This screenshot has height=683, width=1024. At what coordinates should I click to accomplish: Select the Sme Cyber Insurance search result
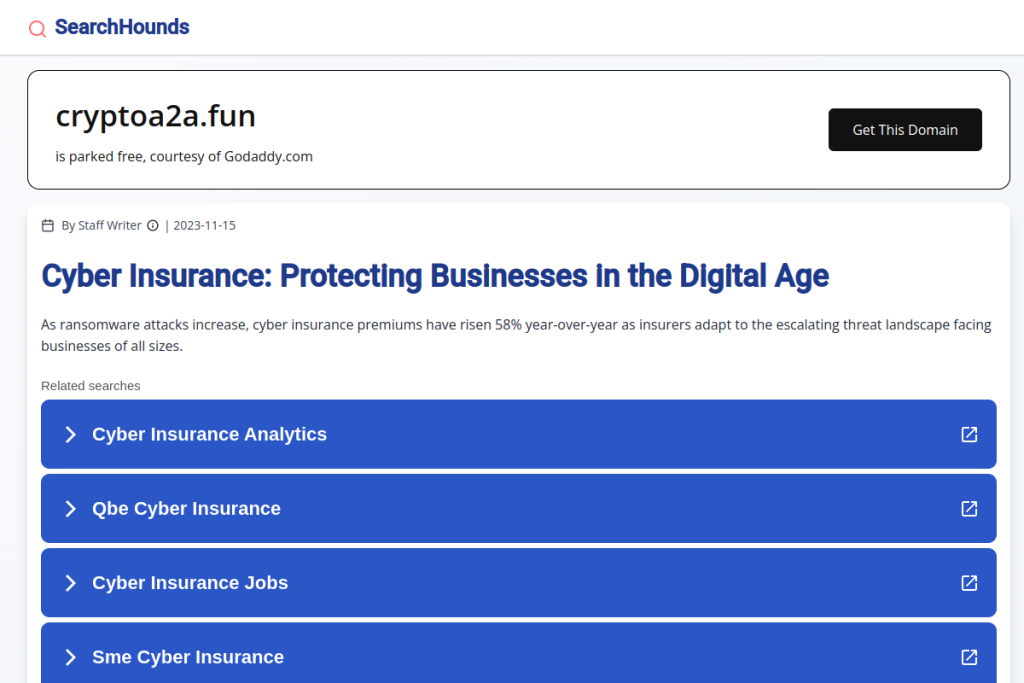click(188, 657)
